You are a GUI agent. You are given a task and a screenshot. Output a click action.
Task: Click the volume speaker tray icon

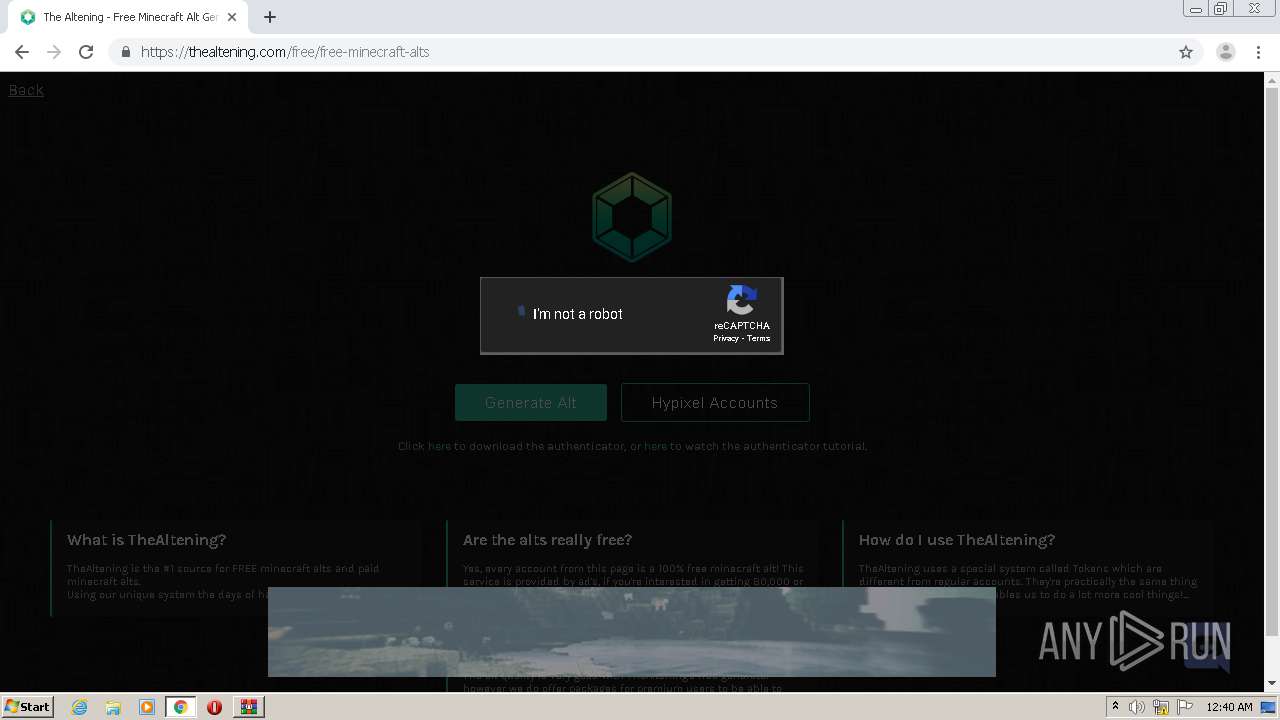pyautogui.click(x=1137, y=707)
